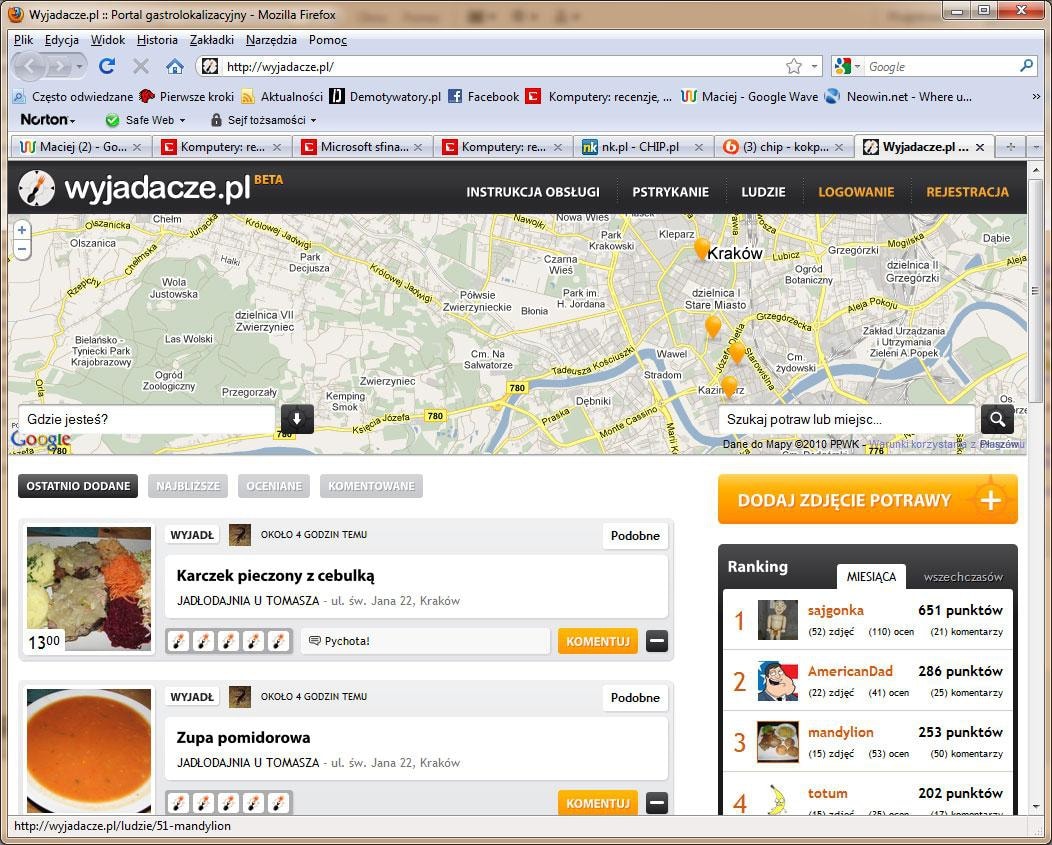The width and height of the screenshot is (1052, 845).
Task: Click the locate-me arrow next to Gdzie jesteś
Action: click(297, 419)
